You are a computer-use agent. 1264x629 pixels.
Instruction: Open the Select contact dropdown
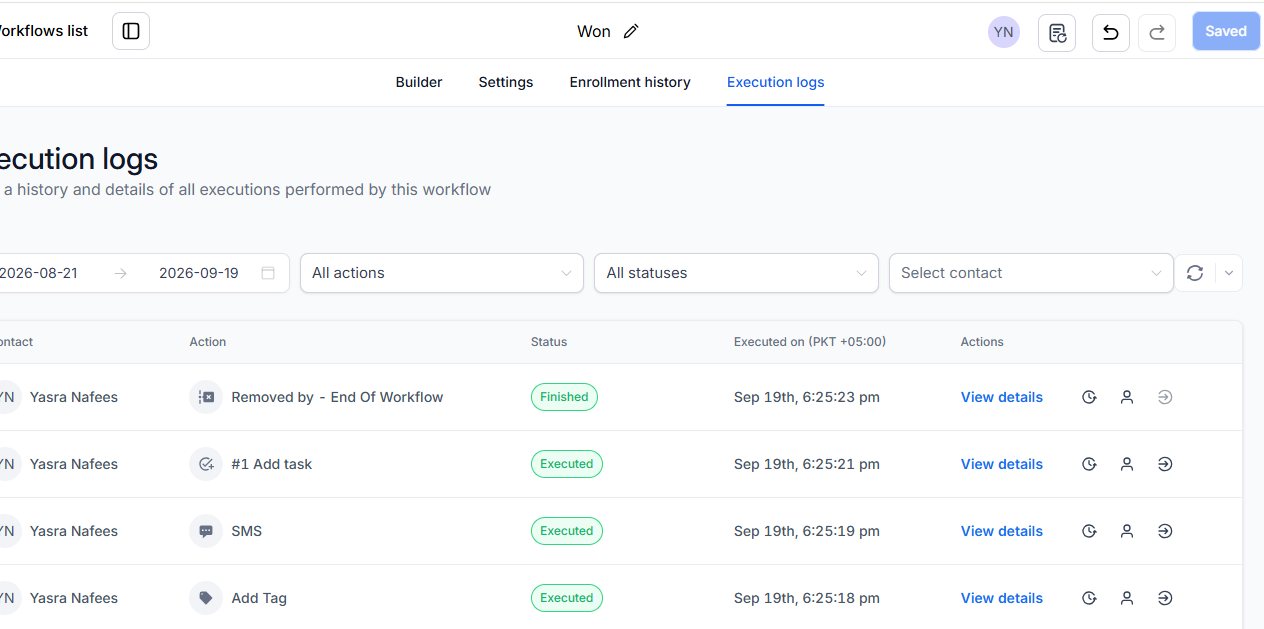pyautogui.click(x=1031, y=273)
